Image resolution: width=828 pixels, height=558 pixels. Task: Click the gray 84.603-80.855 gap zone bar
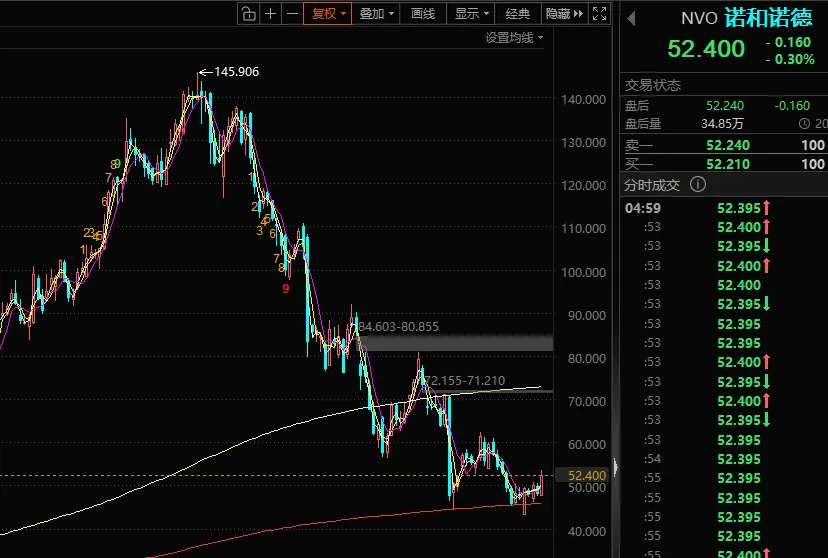tap(456, 343)
